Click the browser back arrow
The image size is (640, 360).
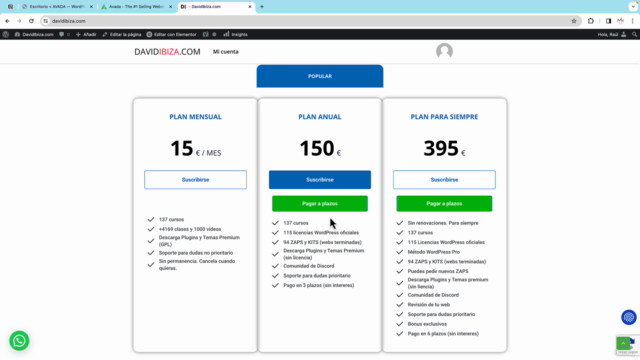(x=7, y=21)
